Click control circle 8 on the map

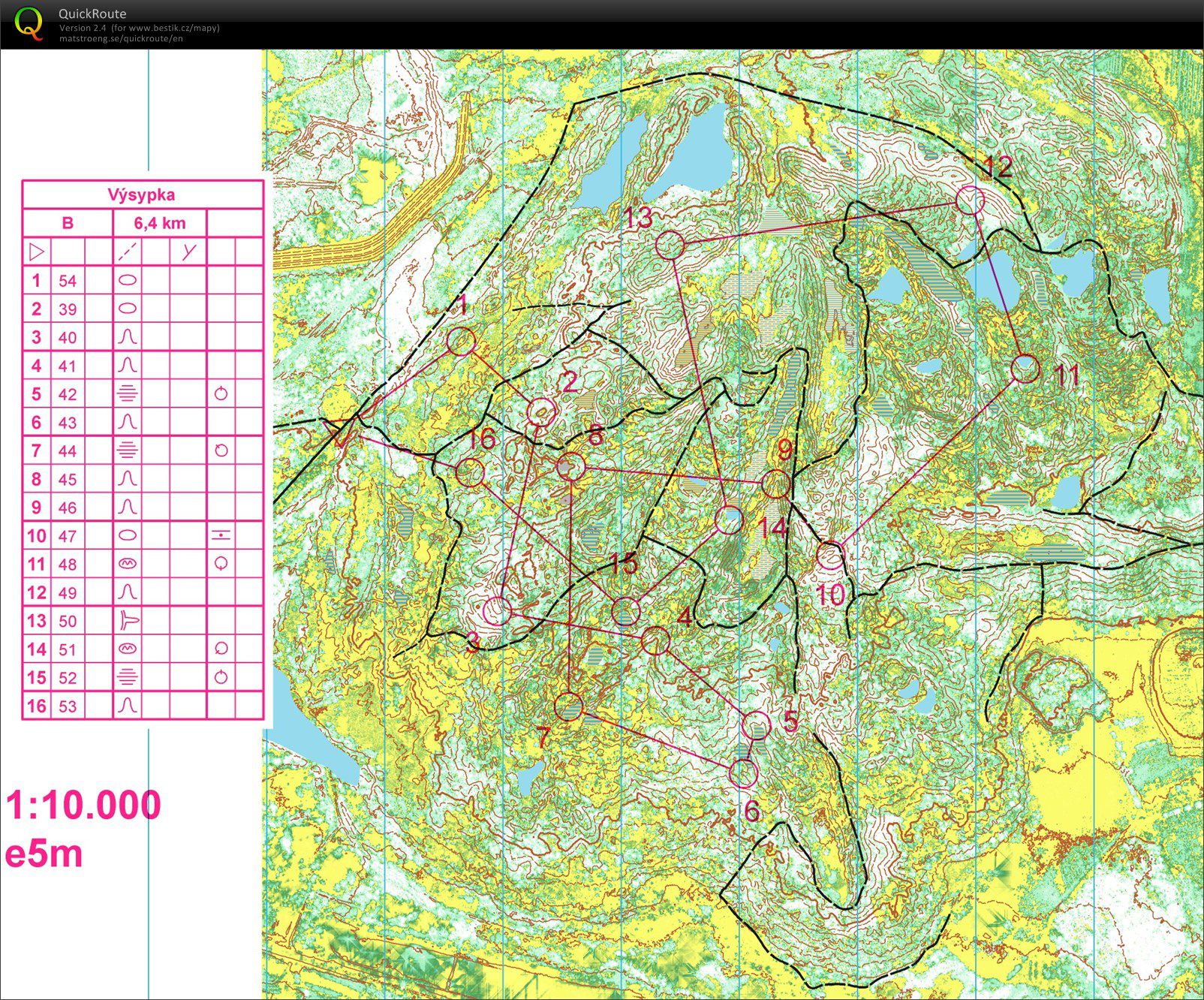coord(571,467)
